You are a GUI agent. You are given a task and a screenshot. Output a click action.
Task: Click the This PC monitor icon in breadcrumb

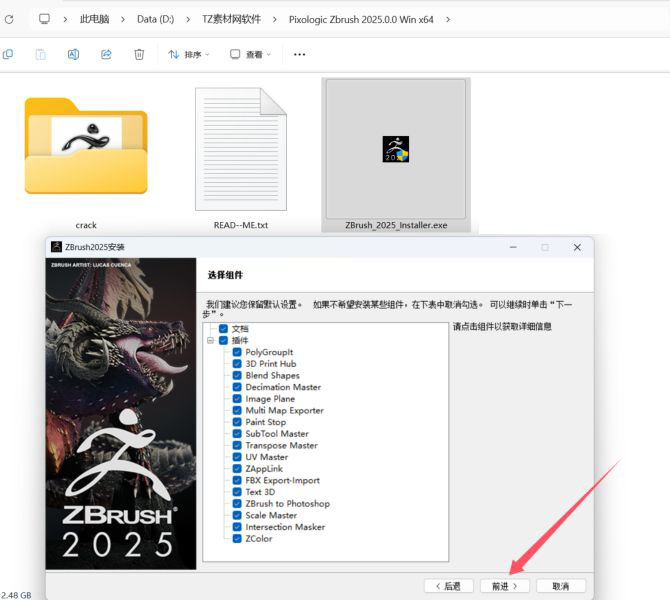[x=44, y=19]
